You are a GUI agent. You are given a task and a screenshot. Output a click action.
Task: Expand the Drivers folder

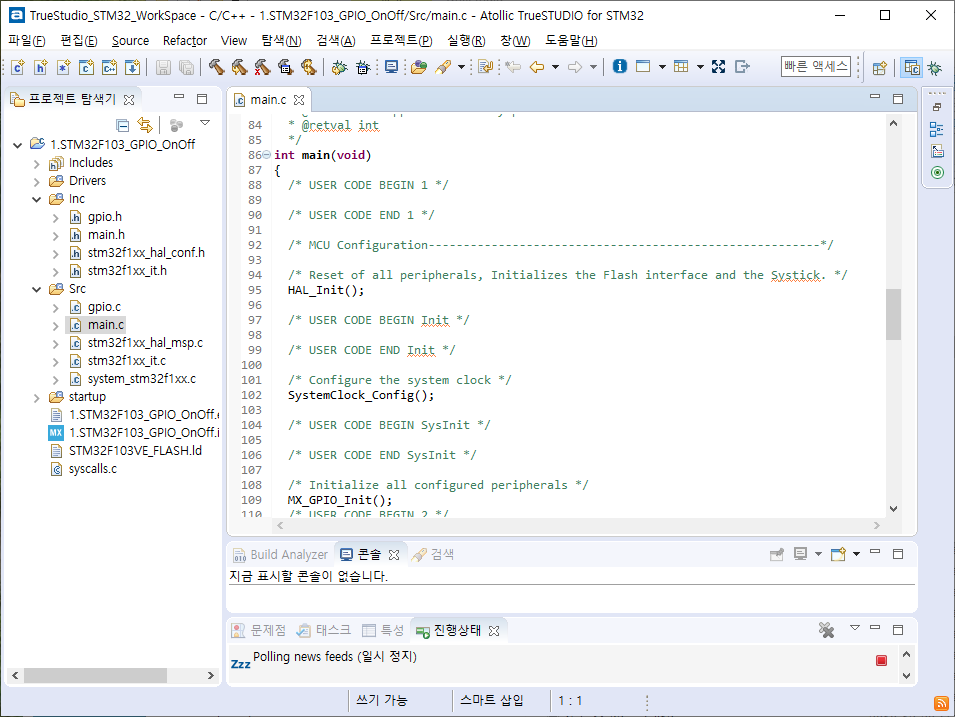[37, 182]
